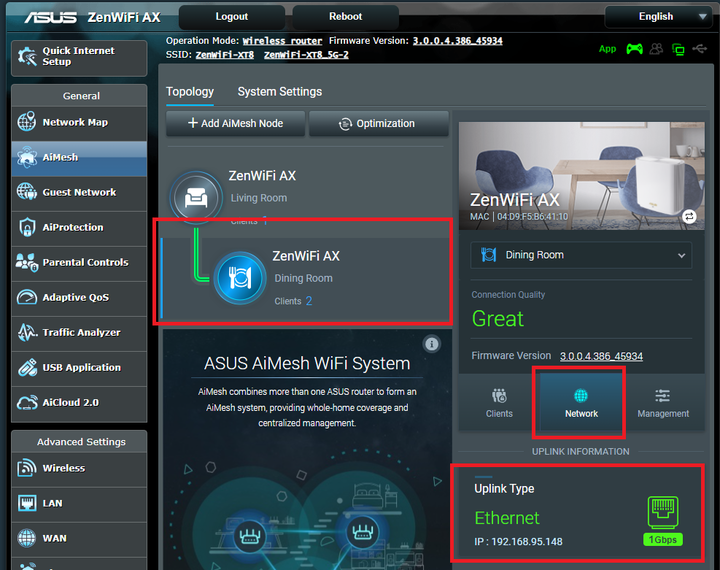The height and width of the screenshot is (570, 720).
Task: Select AiMesh in the sidebar
Action: [x=79, y=158]
